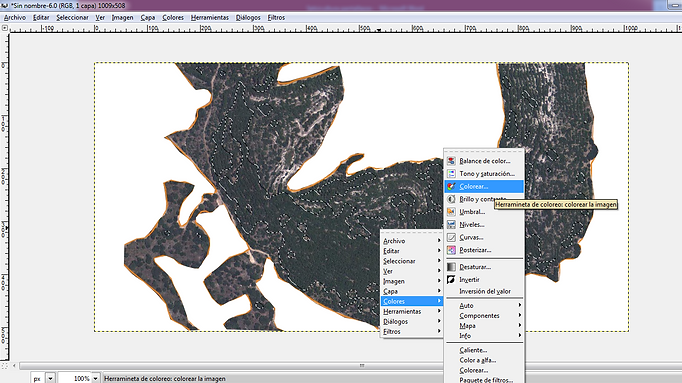Expand Ver in the context menu
The width and height of the screenshot is (682, 383).
pos(411,271)
